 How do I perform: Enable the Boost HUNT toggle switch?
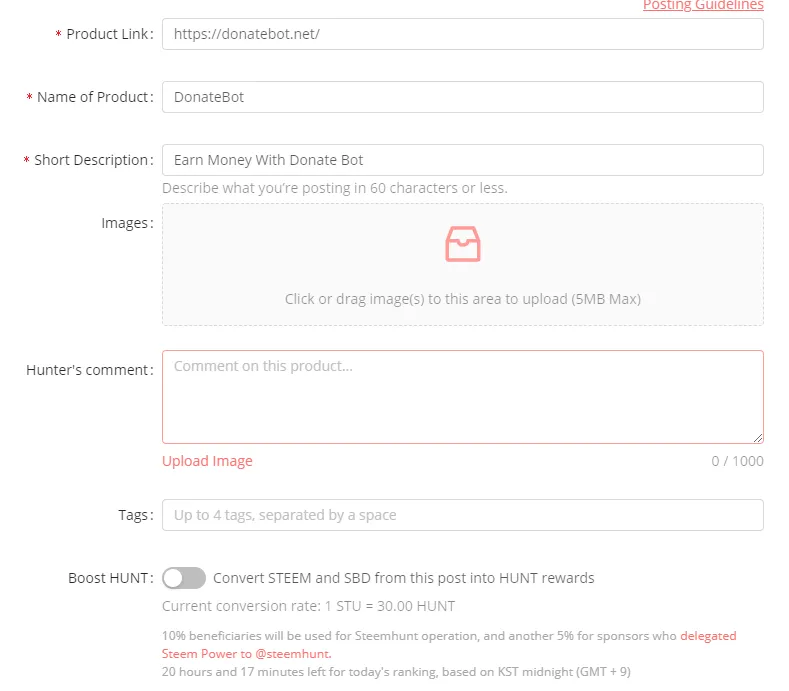(x=184, y=578)
